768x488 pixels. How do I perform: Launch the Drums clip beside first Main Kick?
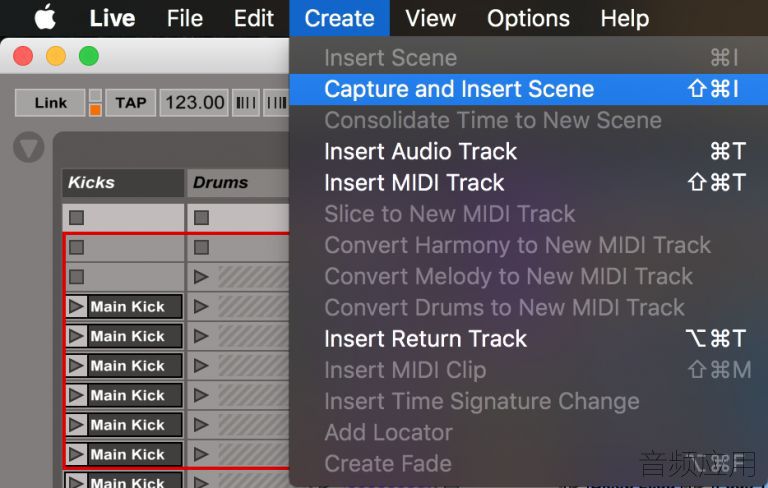click(200, 307)
